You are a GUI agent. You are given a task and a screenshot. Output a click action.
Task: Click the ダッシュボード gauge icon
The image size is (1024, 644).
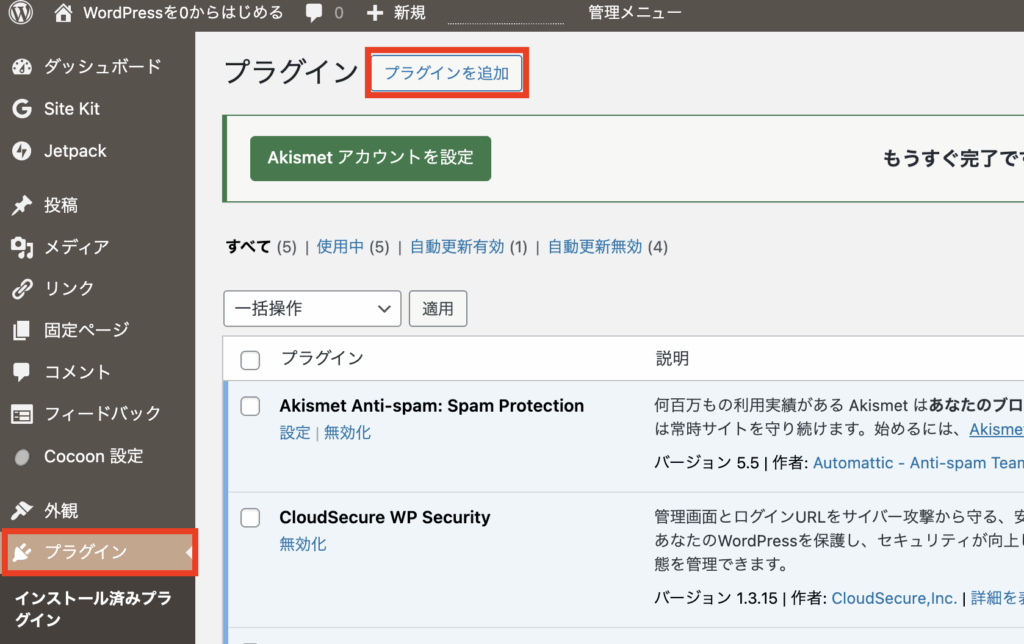[x=22, y=66]
